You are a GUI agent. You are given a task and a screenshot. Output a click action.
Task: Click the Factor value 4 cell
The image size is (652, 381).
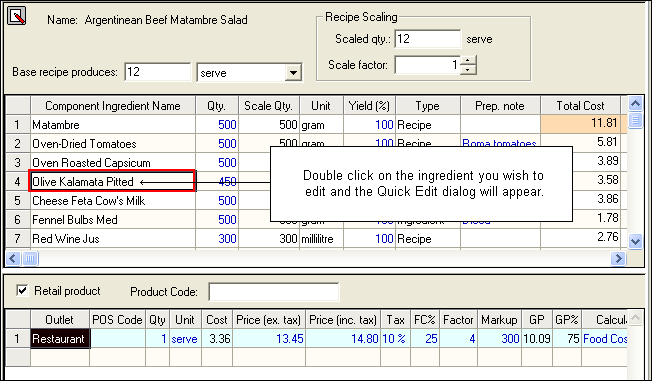click(x=459, y=339)
